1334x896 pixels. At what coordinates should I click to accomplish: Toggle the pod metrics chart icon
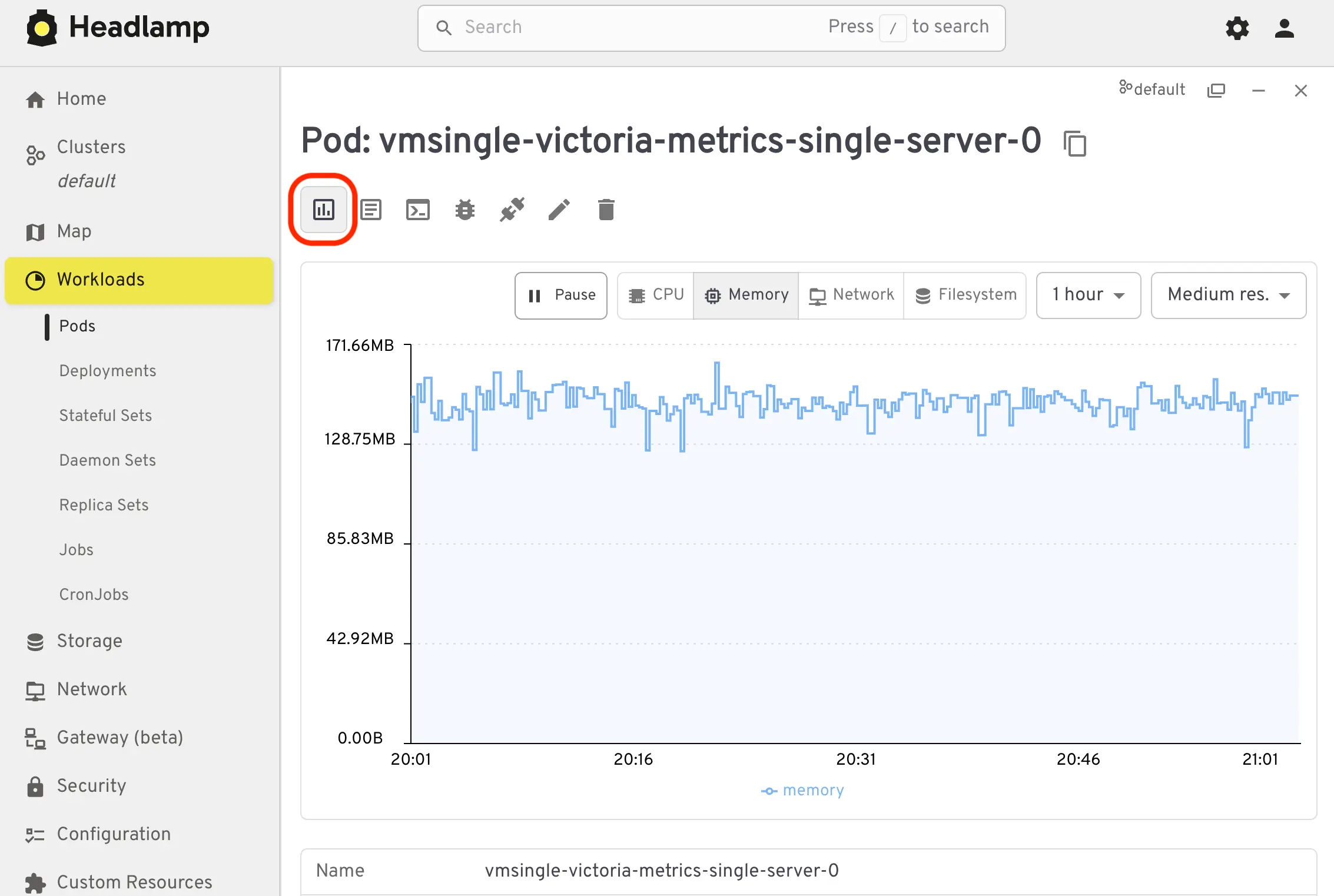click(x=323, y=210)
